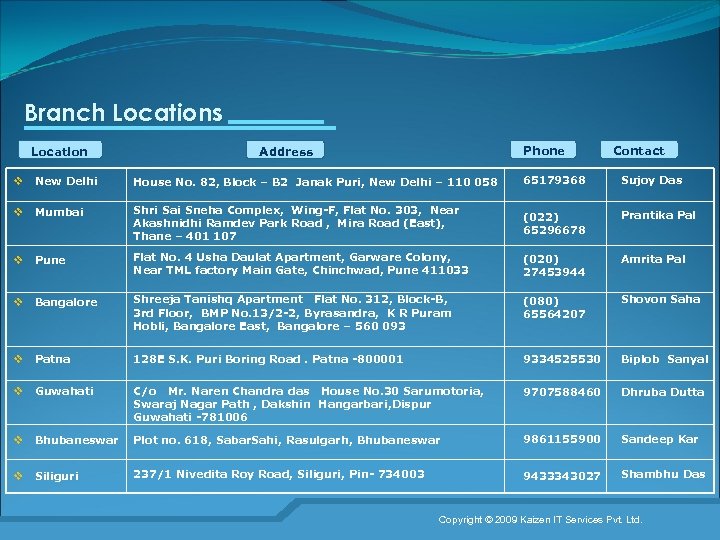
Task: Select the 'Mumbai' location text
Action: click(59, 212)
